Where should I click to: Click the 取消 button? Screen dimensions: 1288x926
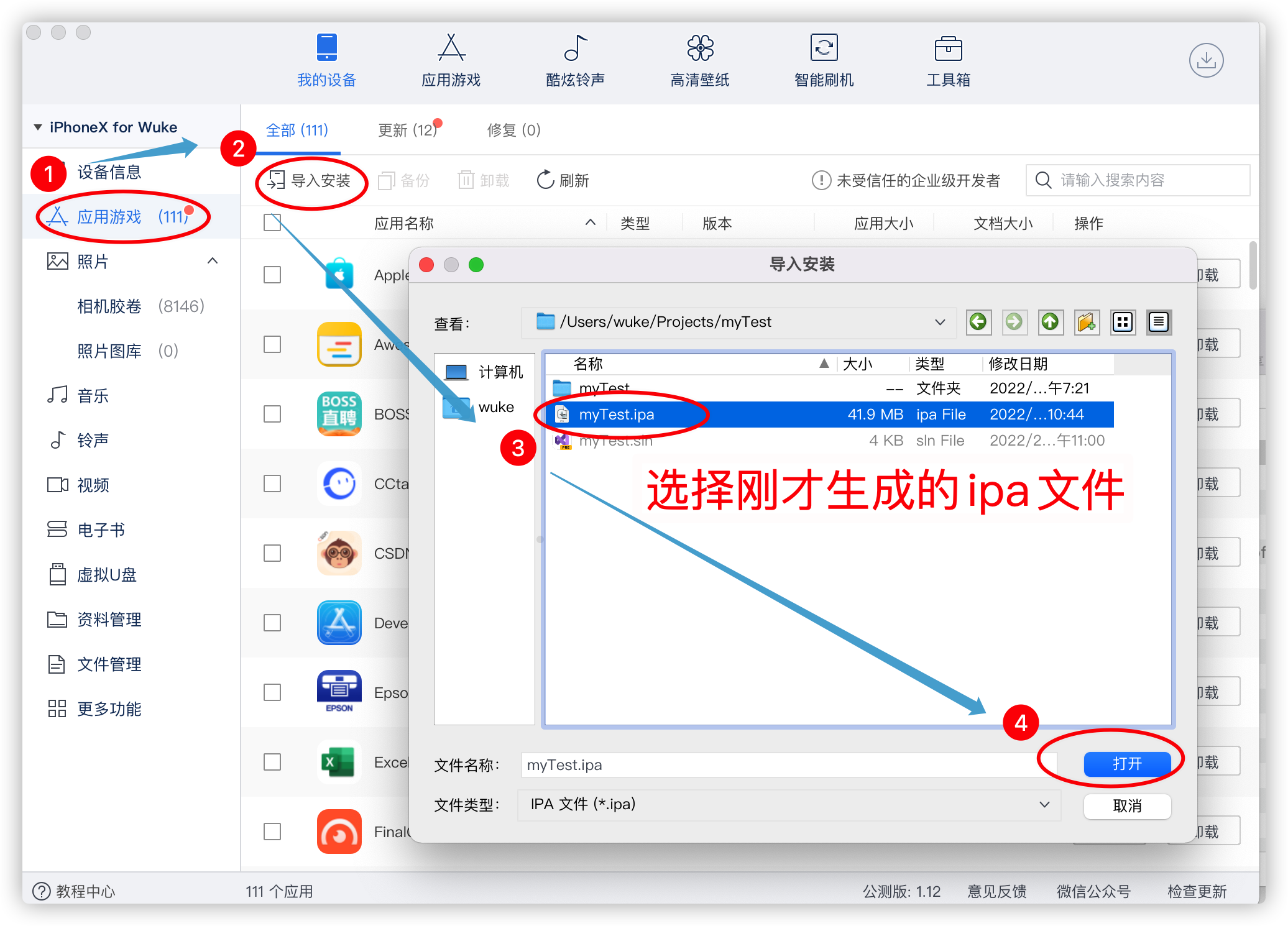pyautogui.click(x=1127, y=806)
